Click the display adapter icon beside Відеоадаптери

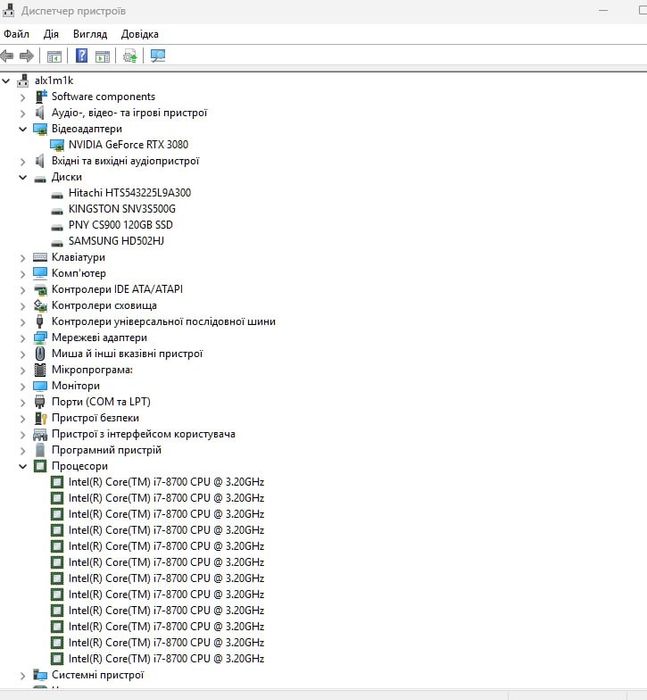(x=40, y=129)
